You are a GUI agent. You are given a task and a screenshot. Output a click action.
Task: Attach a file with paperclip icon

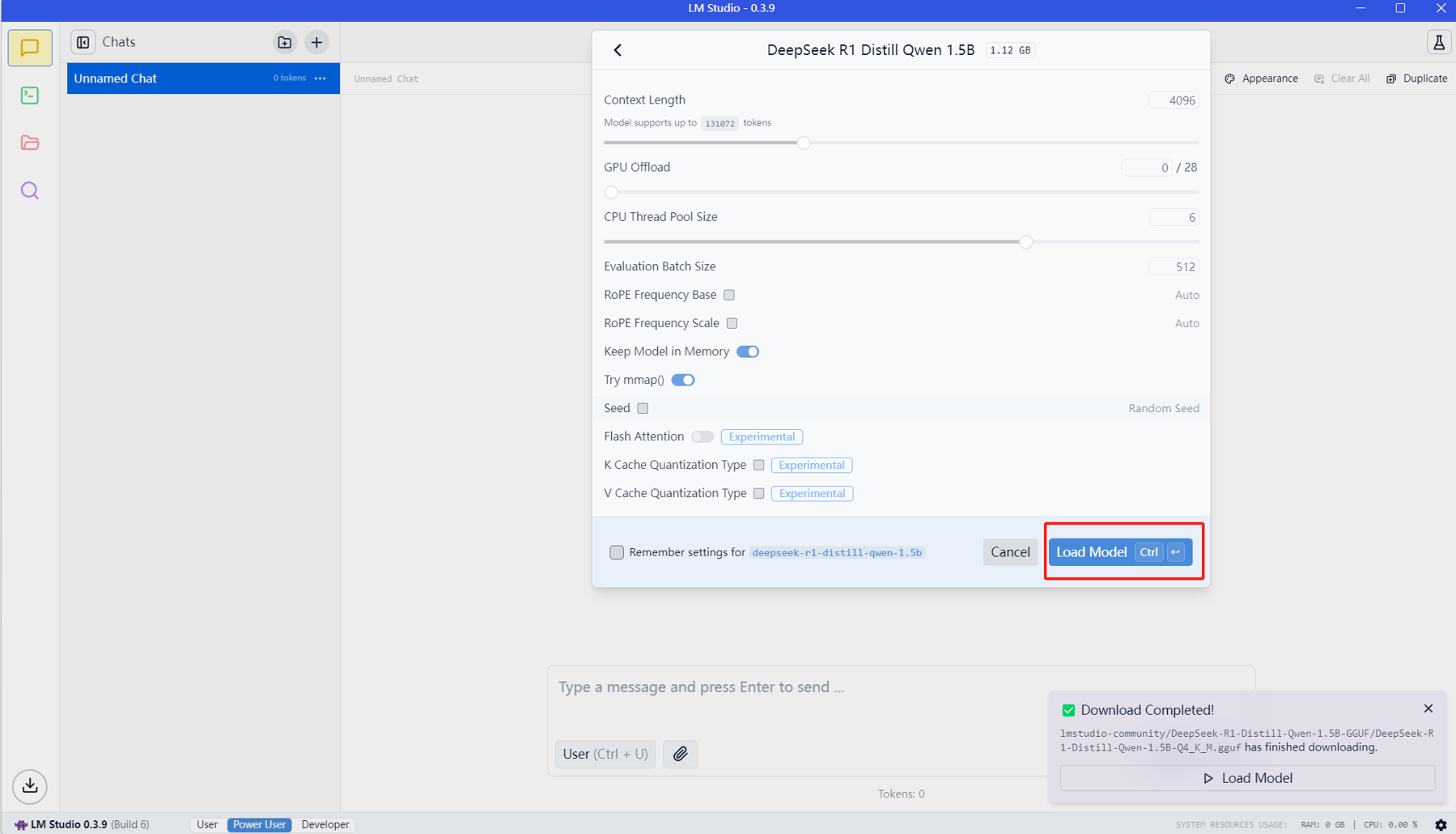pos(681,754)
